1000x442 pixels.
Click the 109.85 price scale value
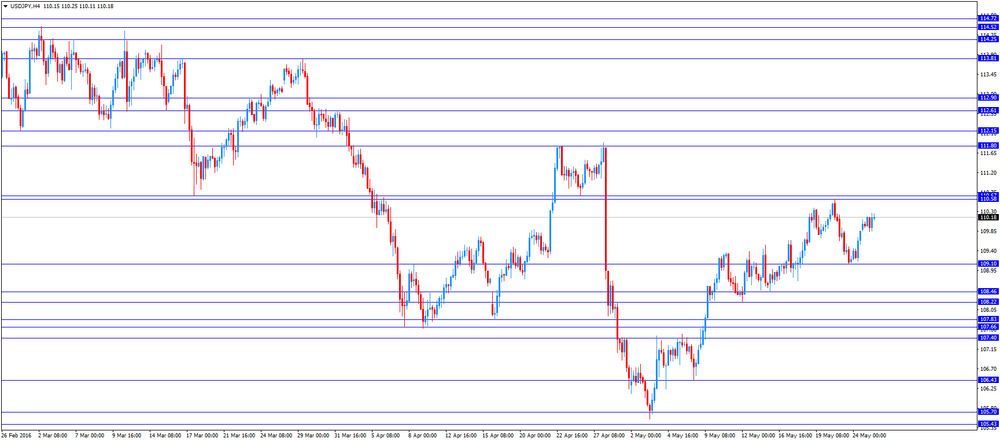[x=989, y=232]
